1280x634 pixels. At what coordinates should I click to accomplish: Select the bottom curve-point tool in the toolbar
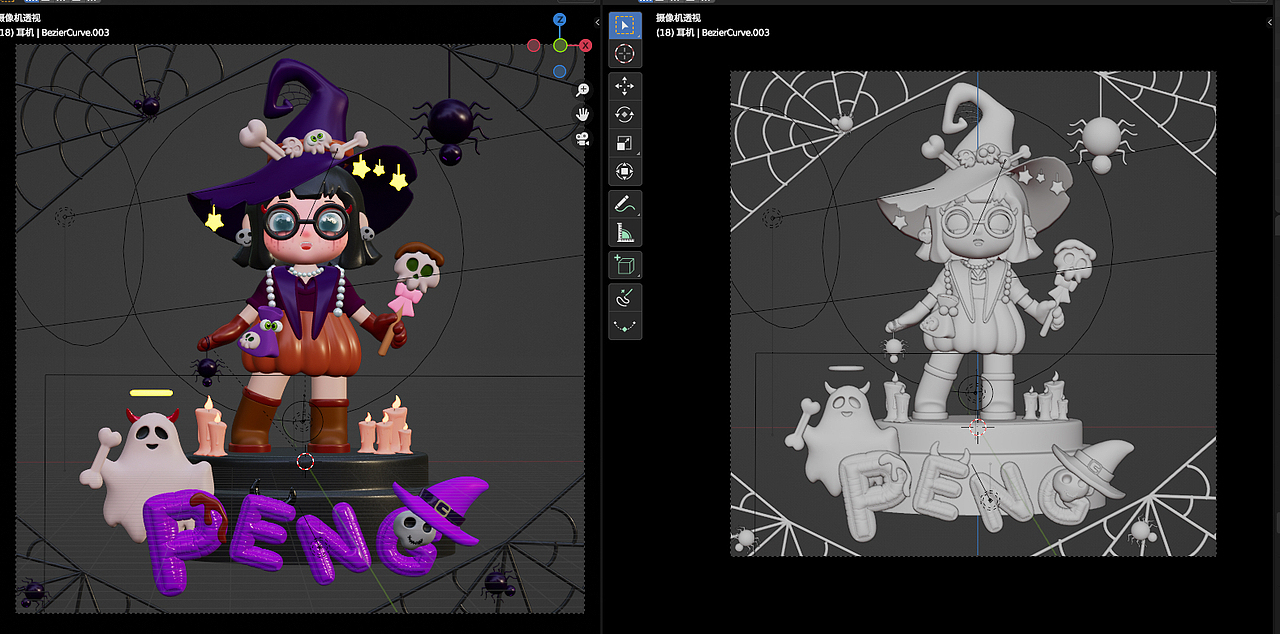click(625, 326)
